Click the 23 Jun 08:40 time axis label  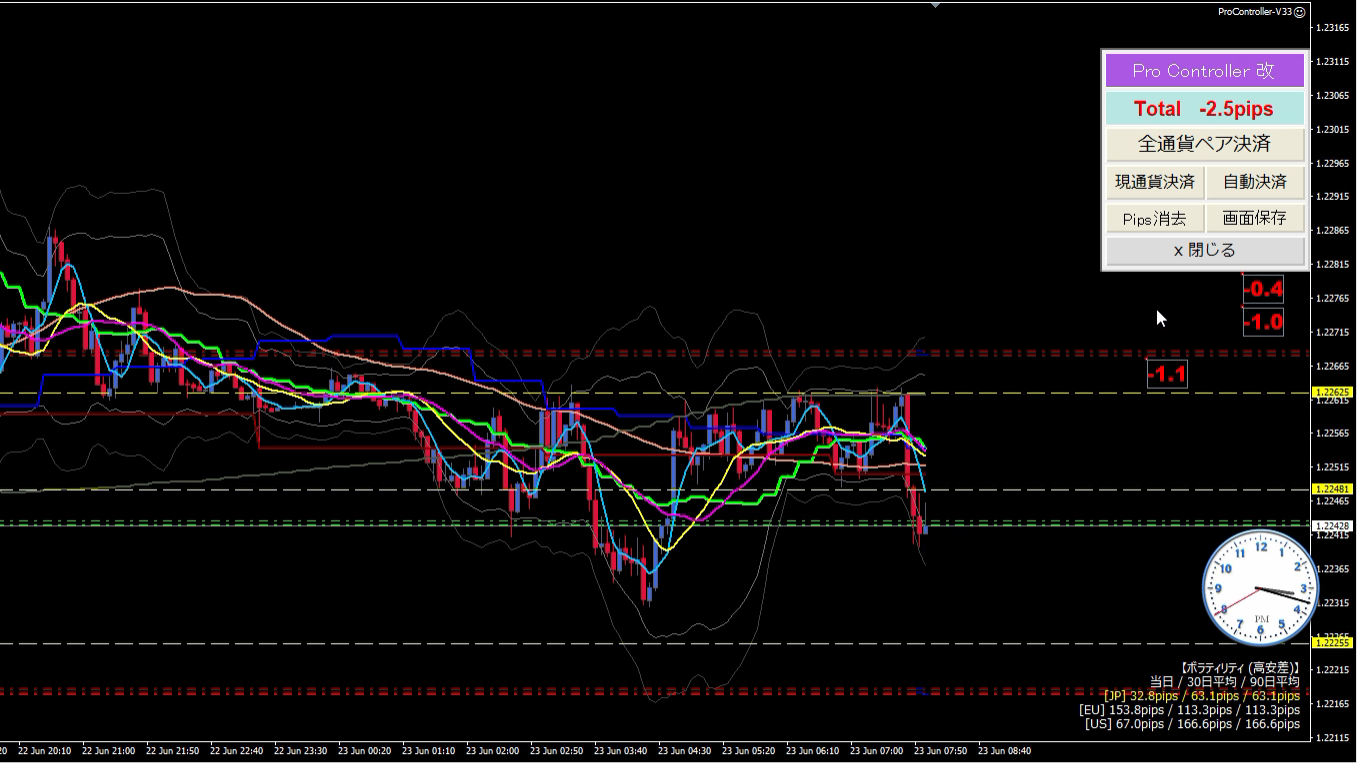click(1004, 750)
